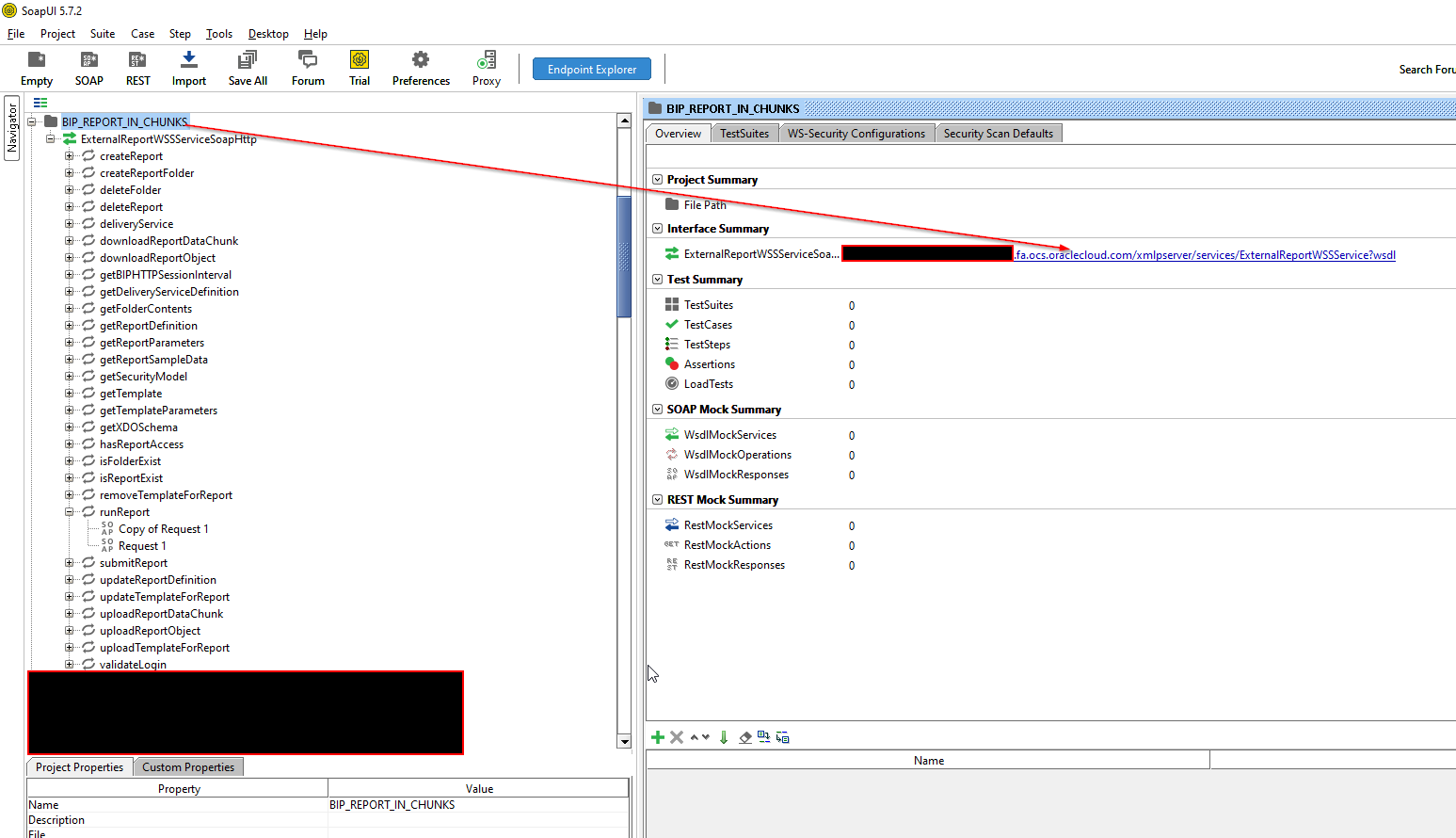Click ExternalReportWSSService interface icon in overview
This screenshot has height=838, width=1456.
pos(672,253)
